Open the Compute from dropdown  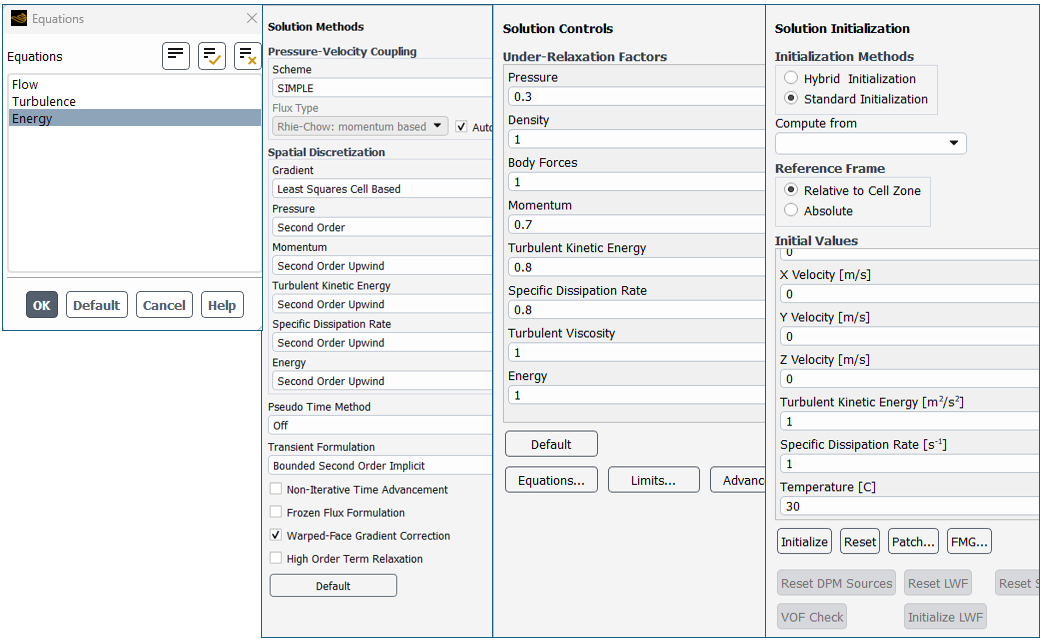pyautogui.click(x=871, y=143)
